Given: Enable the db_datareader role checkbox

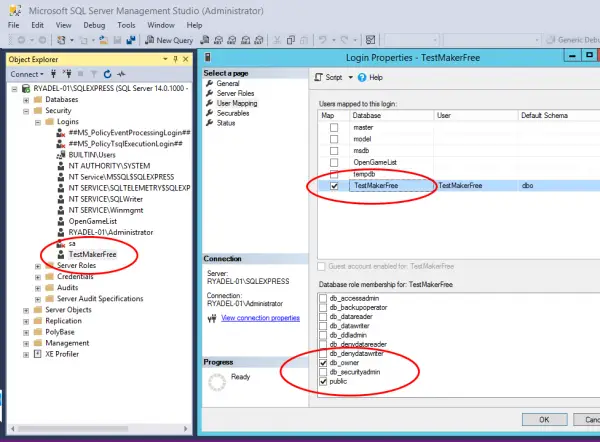Looking at the screenshot, I should click(x=322, y=314).
